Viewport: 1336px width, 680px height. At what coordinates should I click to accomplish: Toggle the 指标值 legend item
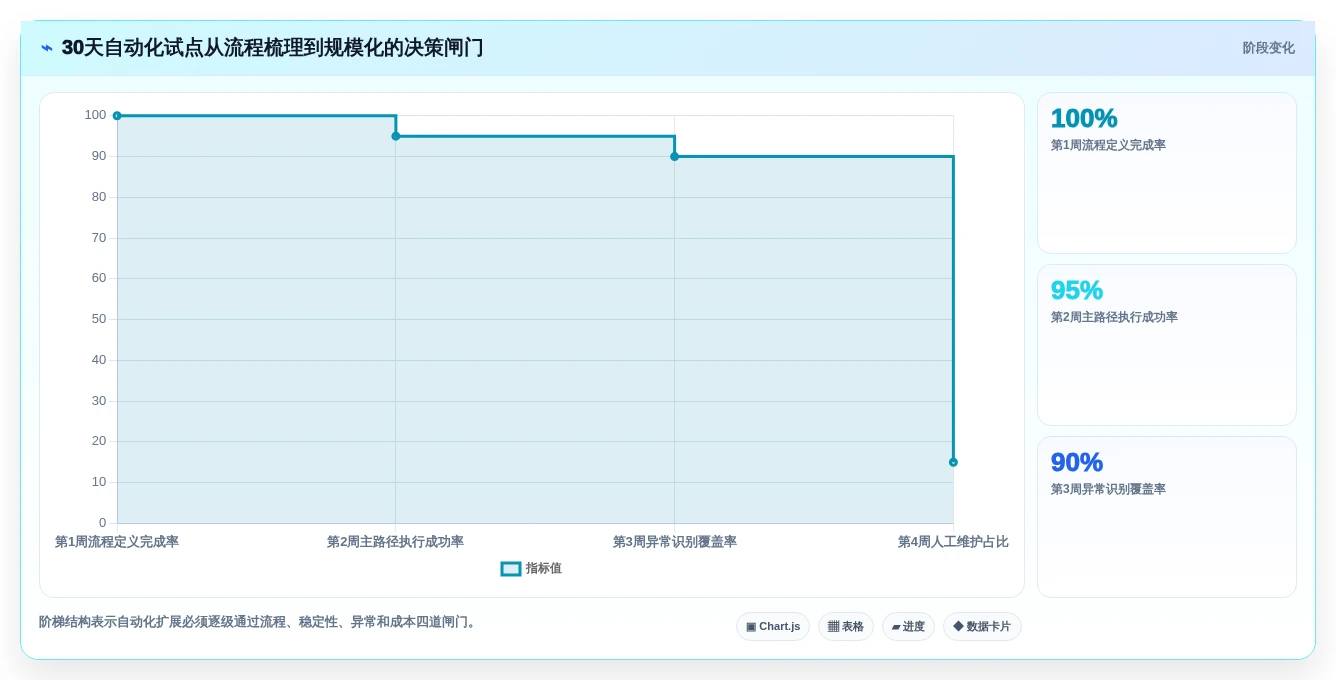tap(531, 568)
